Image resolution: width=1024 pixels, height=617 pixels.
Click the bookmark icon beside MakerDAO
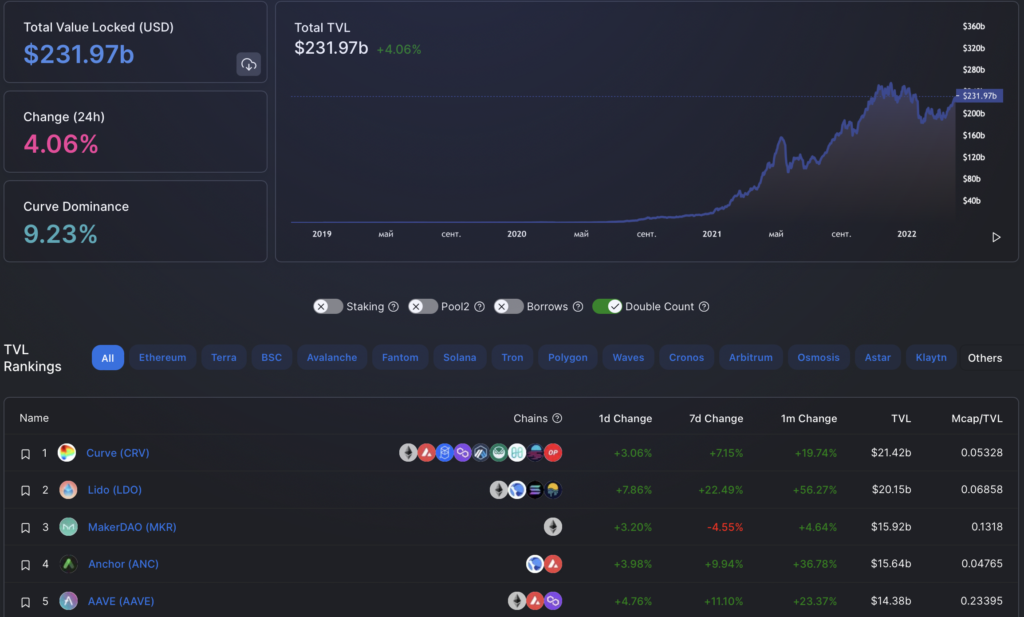pos(26,528)
